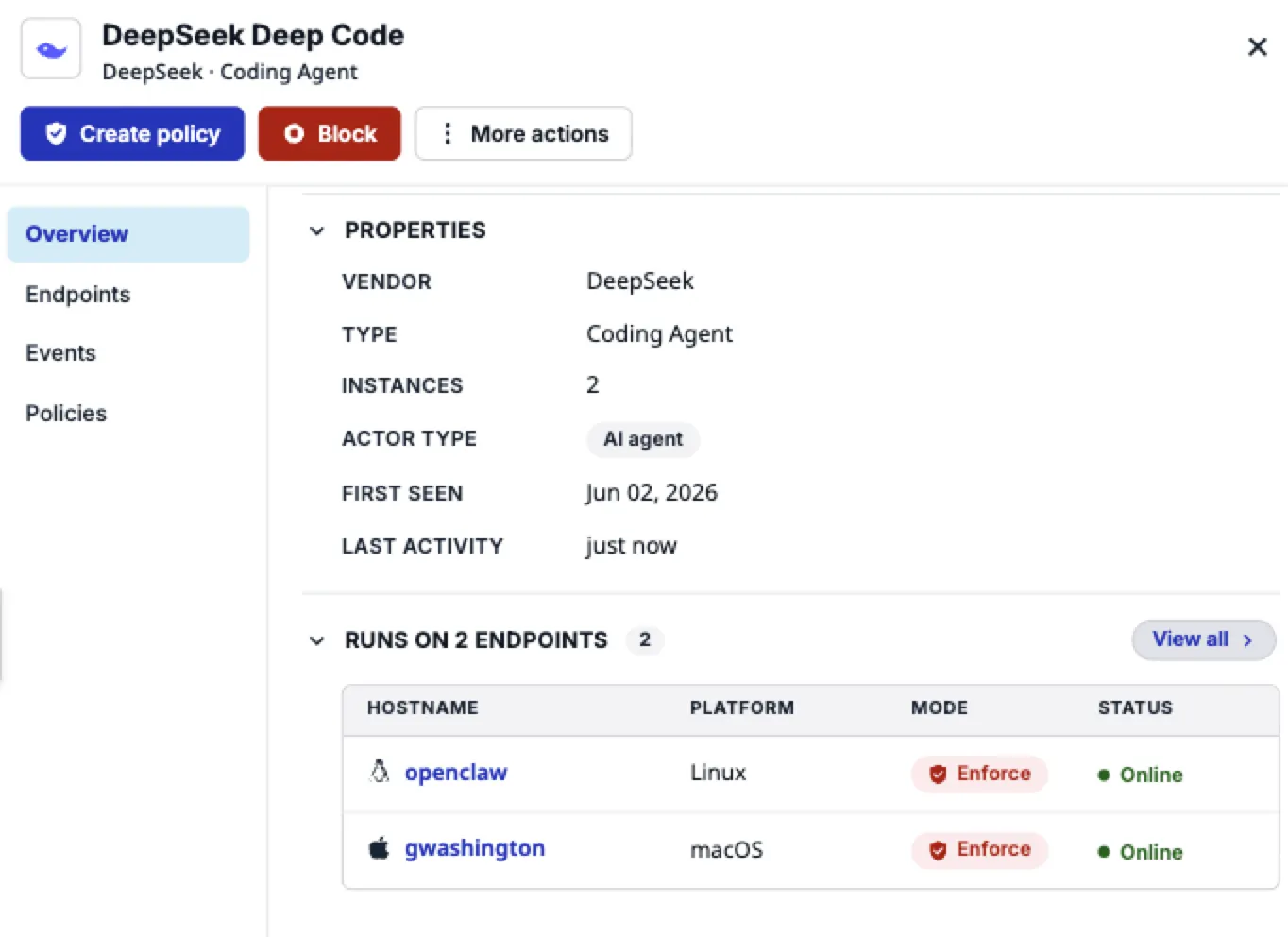The image size is (1288, 937).
Task: Click the instances value 2
Action: tap(593, 385)
